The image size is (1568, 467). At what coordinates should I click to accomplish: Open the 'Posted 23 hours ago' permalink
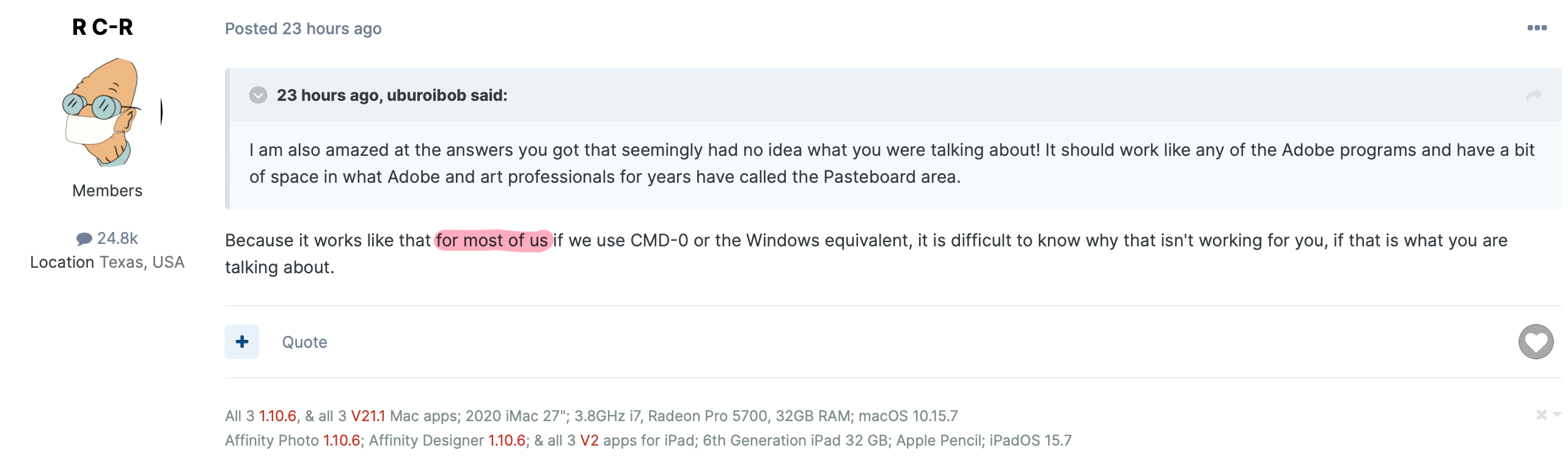coord(303,29)
